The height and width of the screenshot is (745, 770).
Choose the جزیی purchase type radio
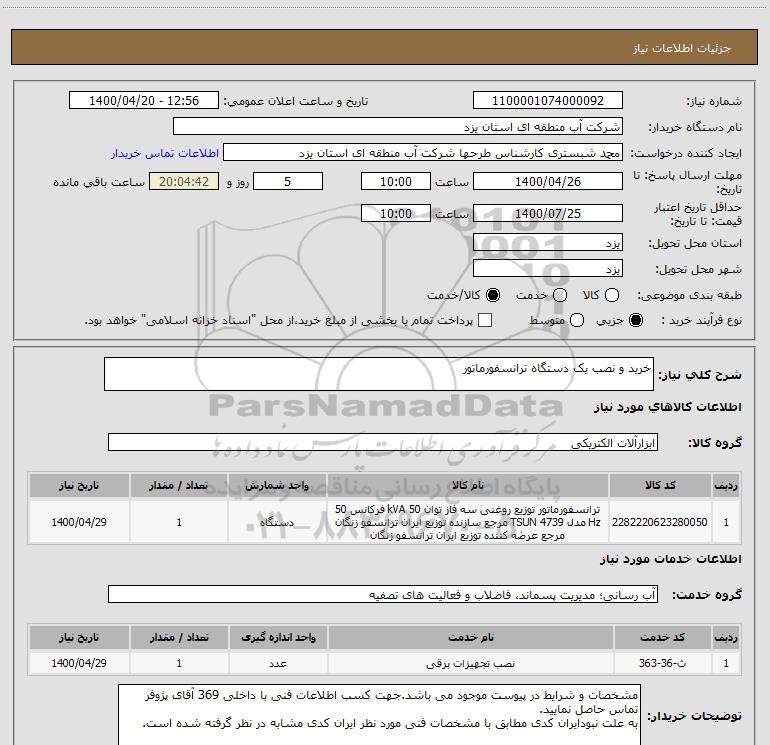click(x=636, y=321)
